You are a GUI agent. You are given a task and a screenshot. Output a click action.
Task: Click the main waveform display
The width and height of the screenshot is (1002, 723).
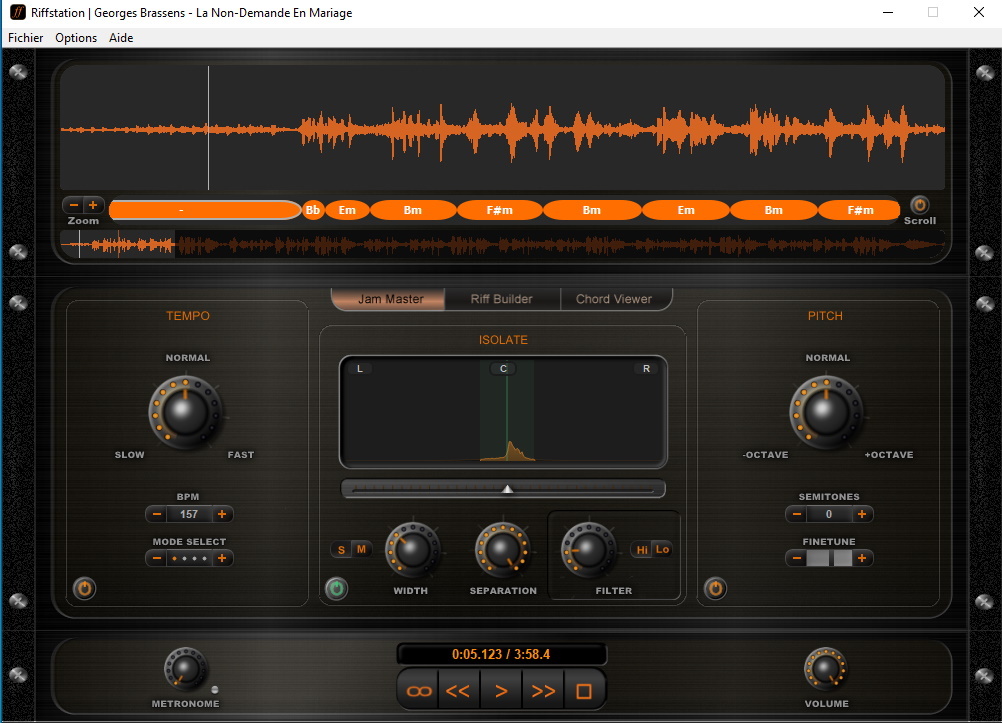pos(502,127)
